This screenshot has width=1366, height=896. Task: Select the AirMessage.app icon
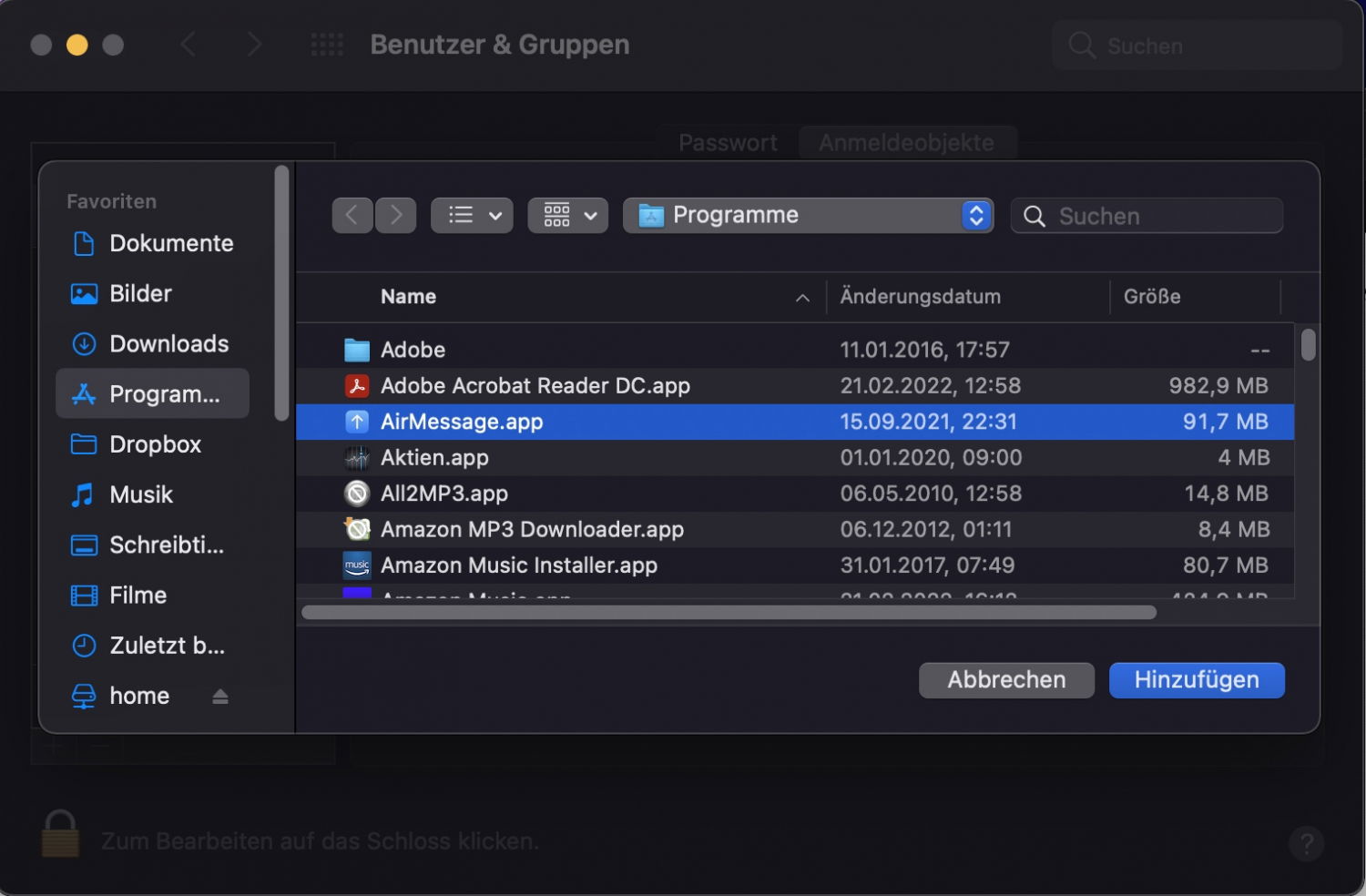coord(357,422)
